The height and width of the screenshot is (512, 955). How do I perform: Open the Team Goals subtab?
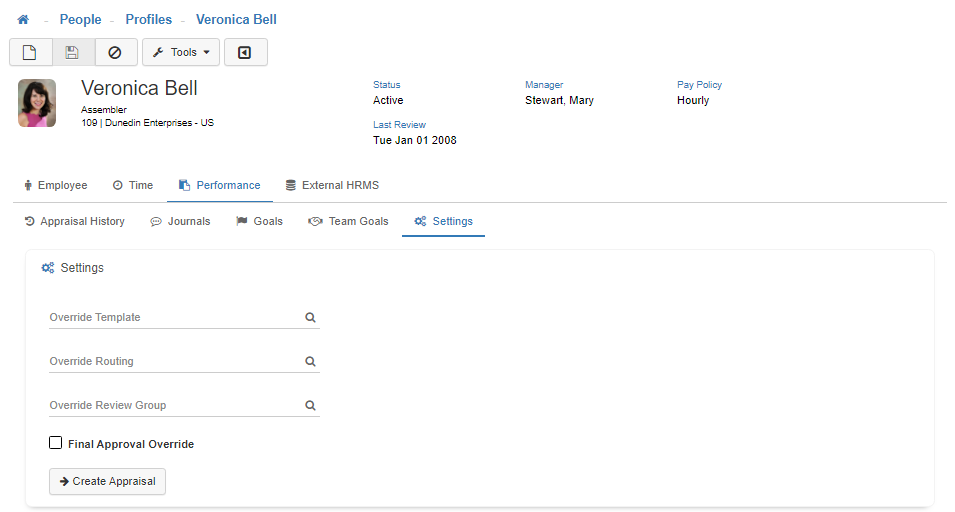pos(348,221)
